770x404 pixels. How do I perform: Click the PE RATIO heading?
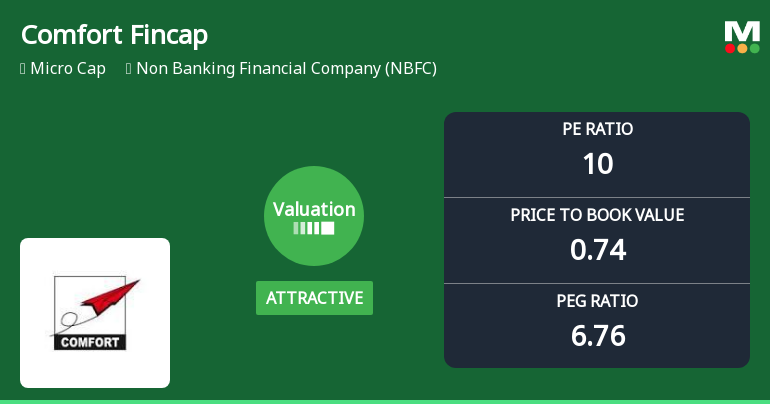(x=597, y=129)
